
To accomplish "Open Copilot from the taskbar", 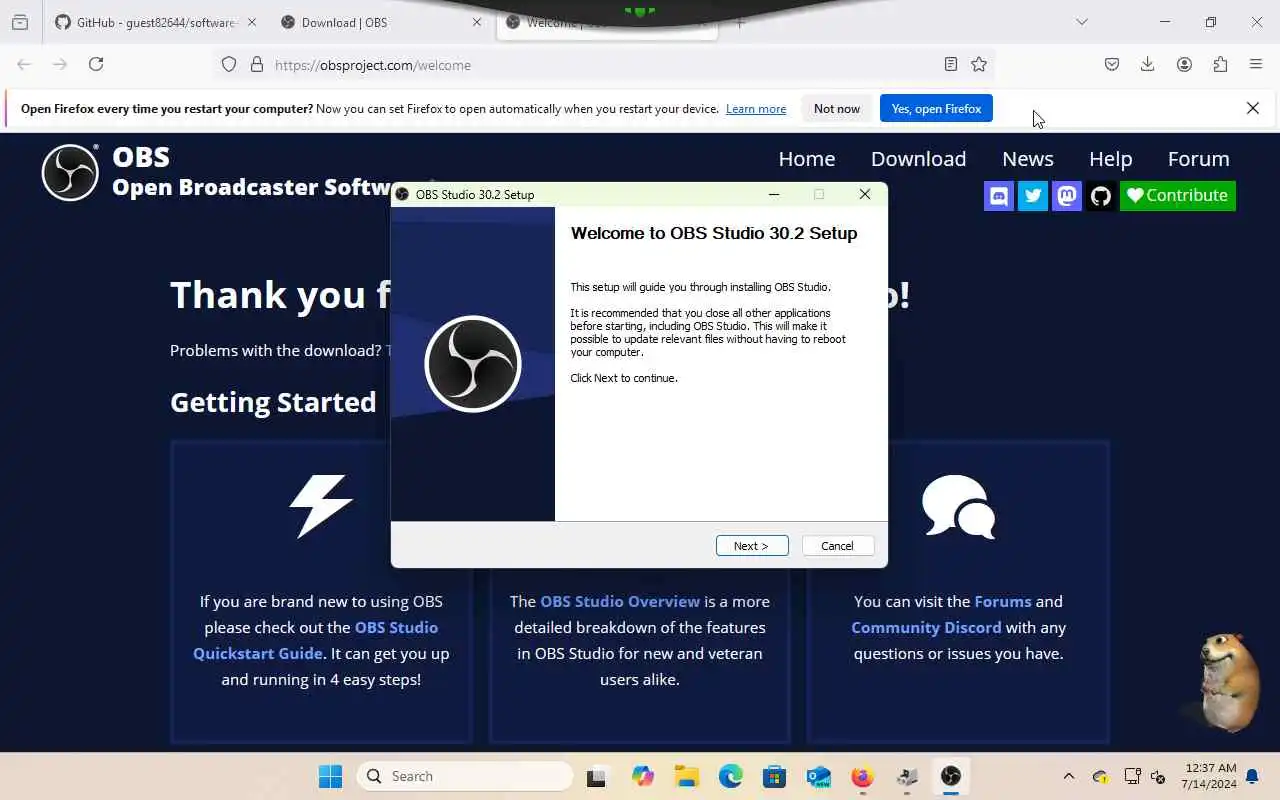I will point(642,776).
